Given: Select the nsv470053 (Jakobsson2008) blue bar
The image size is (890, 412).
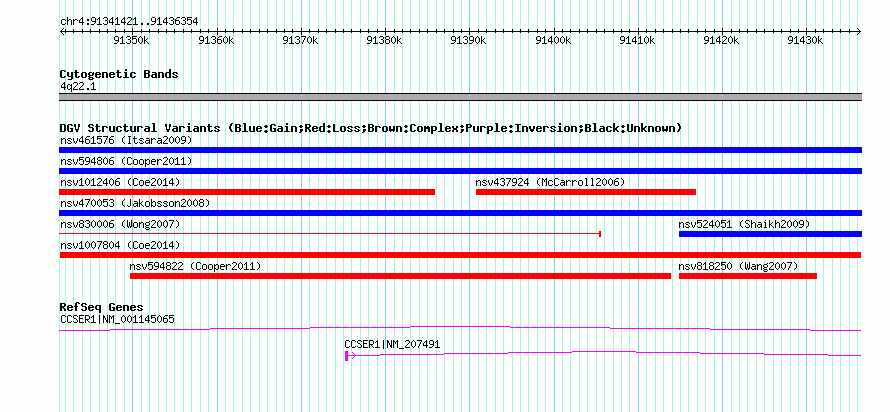Looking at the screenshot, I should coord(460,213).
